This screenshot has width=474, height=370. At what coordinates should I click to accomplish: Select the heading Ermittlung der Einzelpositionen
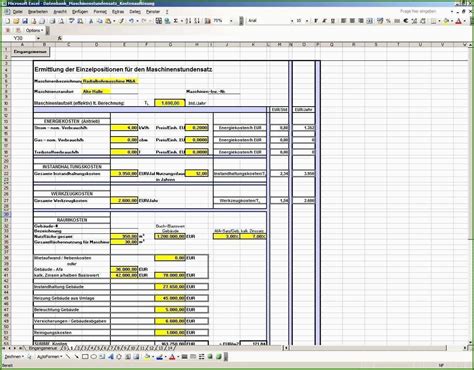coord(123,70)
